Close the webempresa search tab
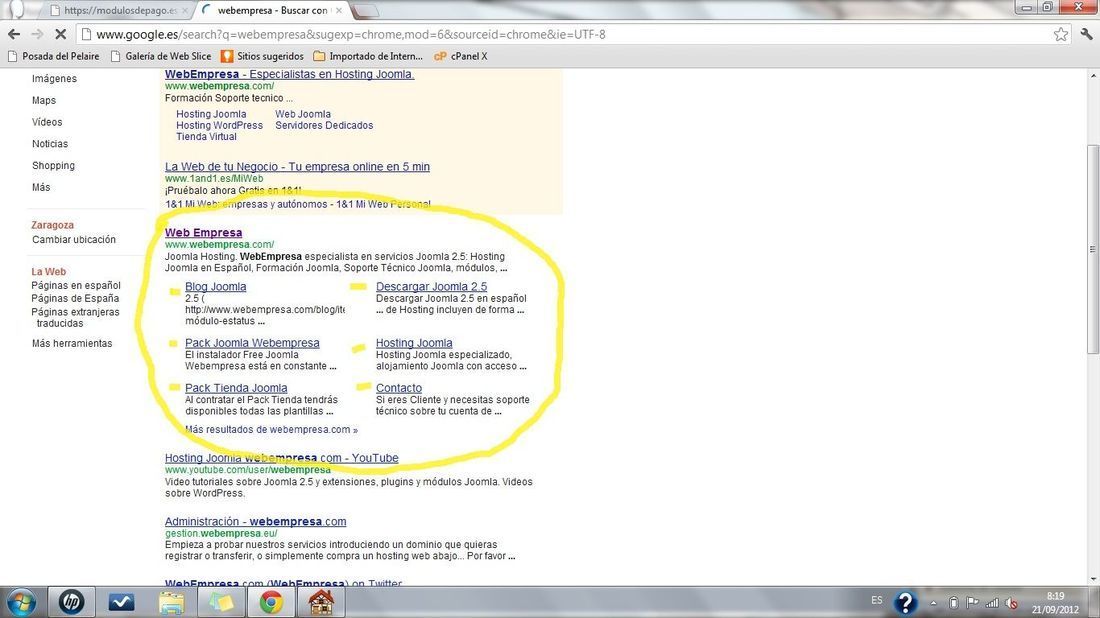 [339, 11]
